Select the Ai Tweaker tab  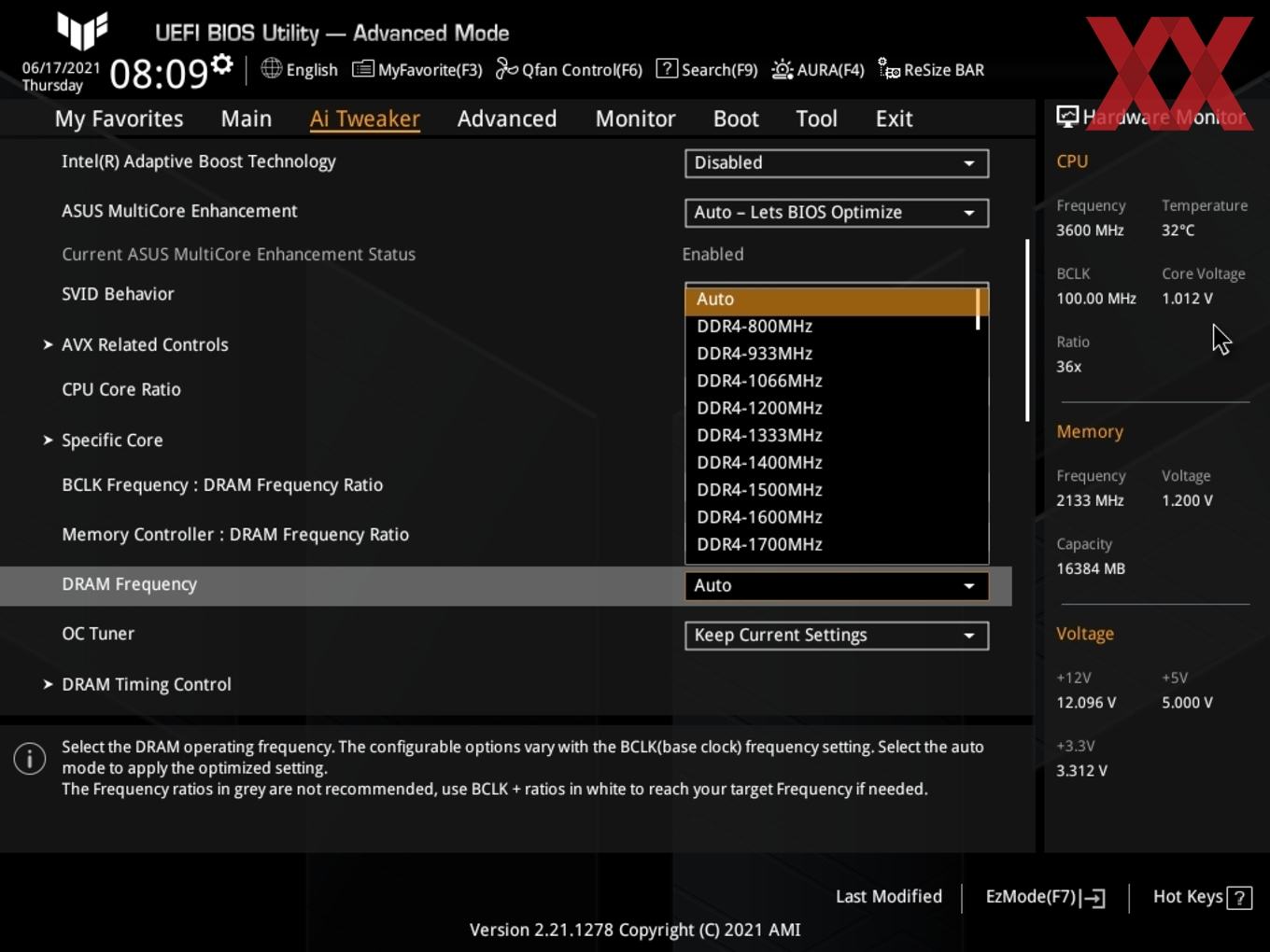coord(365,119)
